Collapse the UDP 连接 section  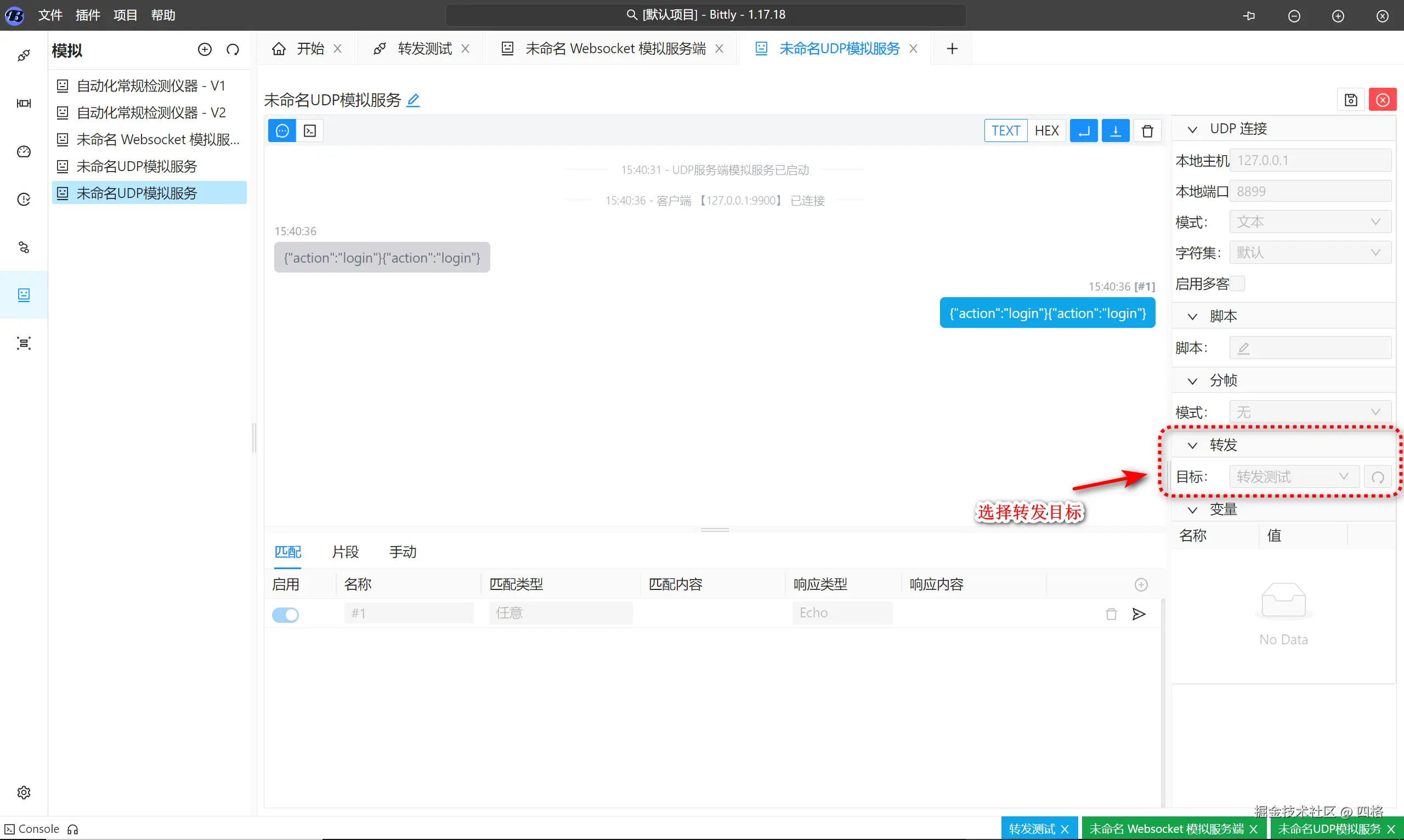pos(1192,129)
